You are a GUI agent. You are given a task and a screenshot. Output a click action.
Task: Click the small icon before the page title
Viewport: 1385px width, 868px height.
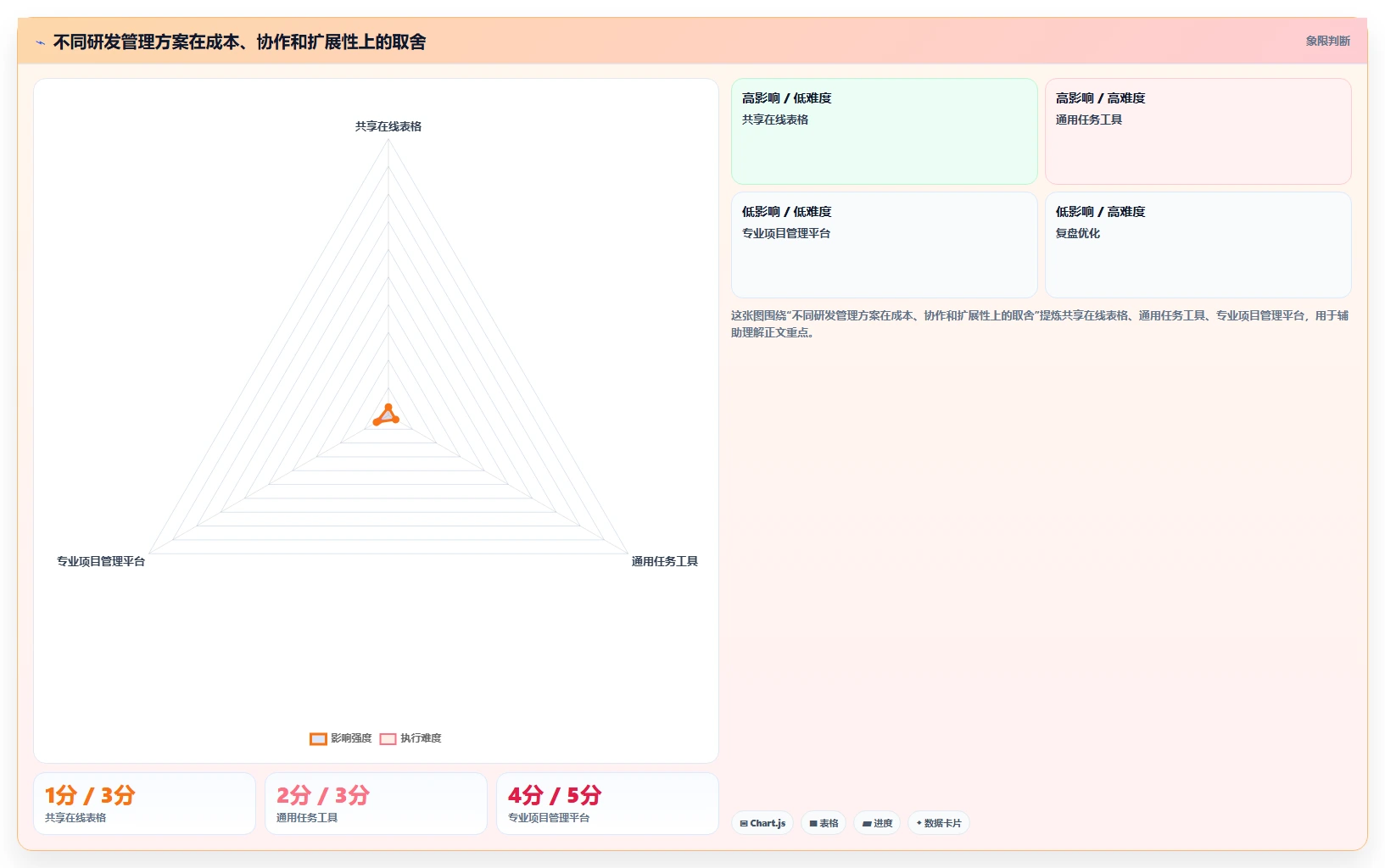click(x=40, y=42)
